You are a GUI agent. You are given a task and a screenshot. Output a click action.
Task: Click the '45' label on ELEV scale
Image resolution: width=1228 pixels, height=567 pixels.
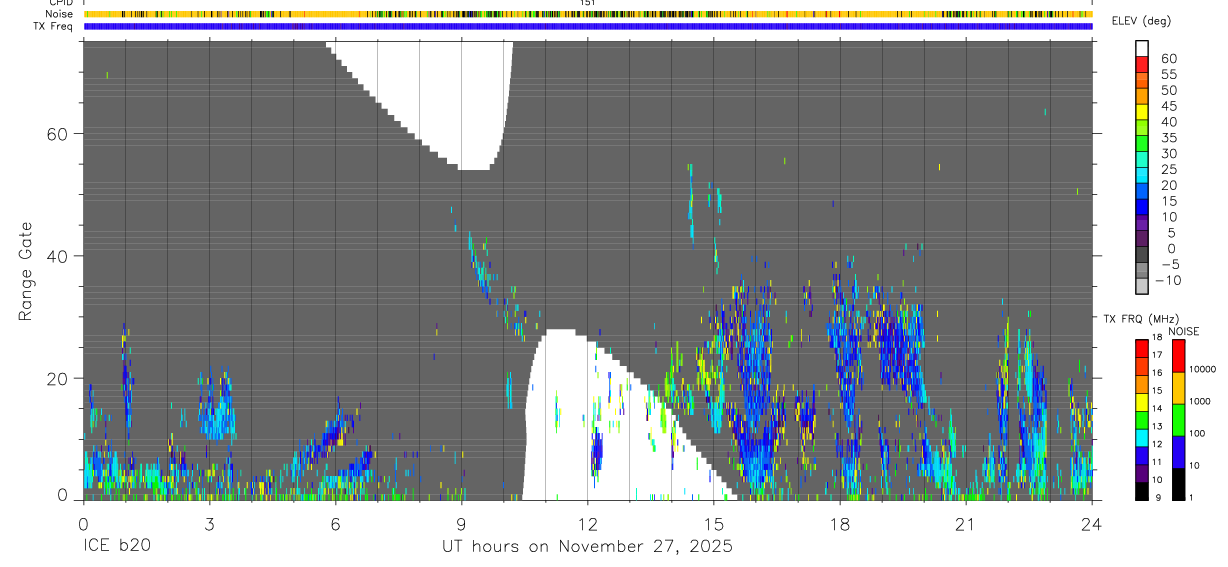coord(1169,106)
